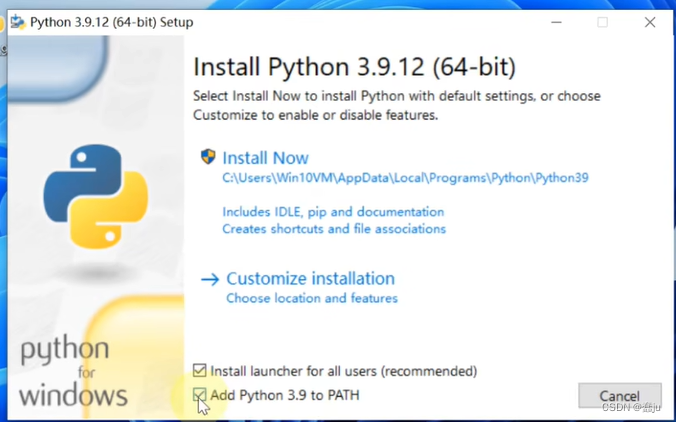Toggle Add Python 3.9 to PATH checkbox
Image resolution: width=676 pixels, height=422 pixels.
[x=200, y=394]
